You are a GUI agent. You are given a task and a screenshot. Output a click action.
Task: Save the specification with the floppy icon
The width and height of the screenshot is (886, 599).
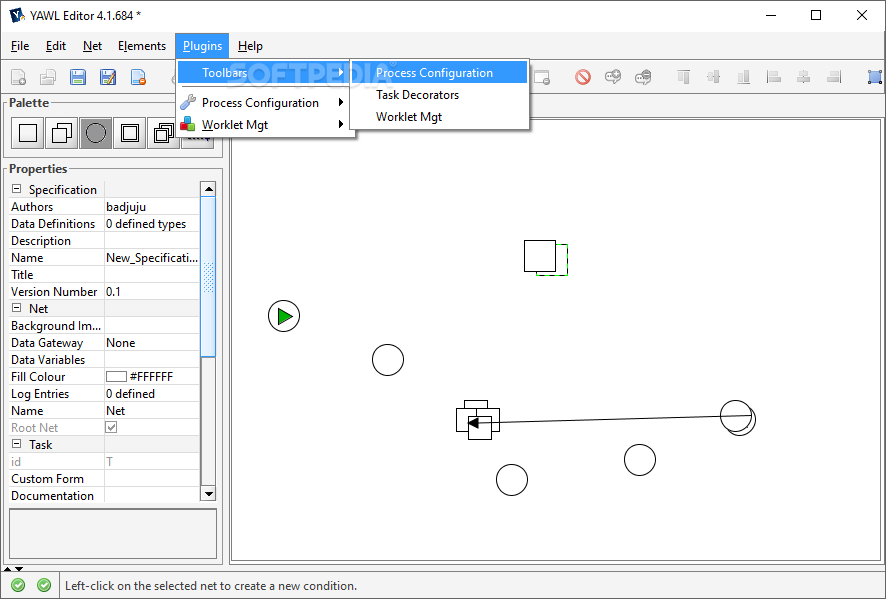[x=78, y=77]
